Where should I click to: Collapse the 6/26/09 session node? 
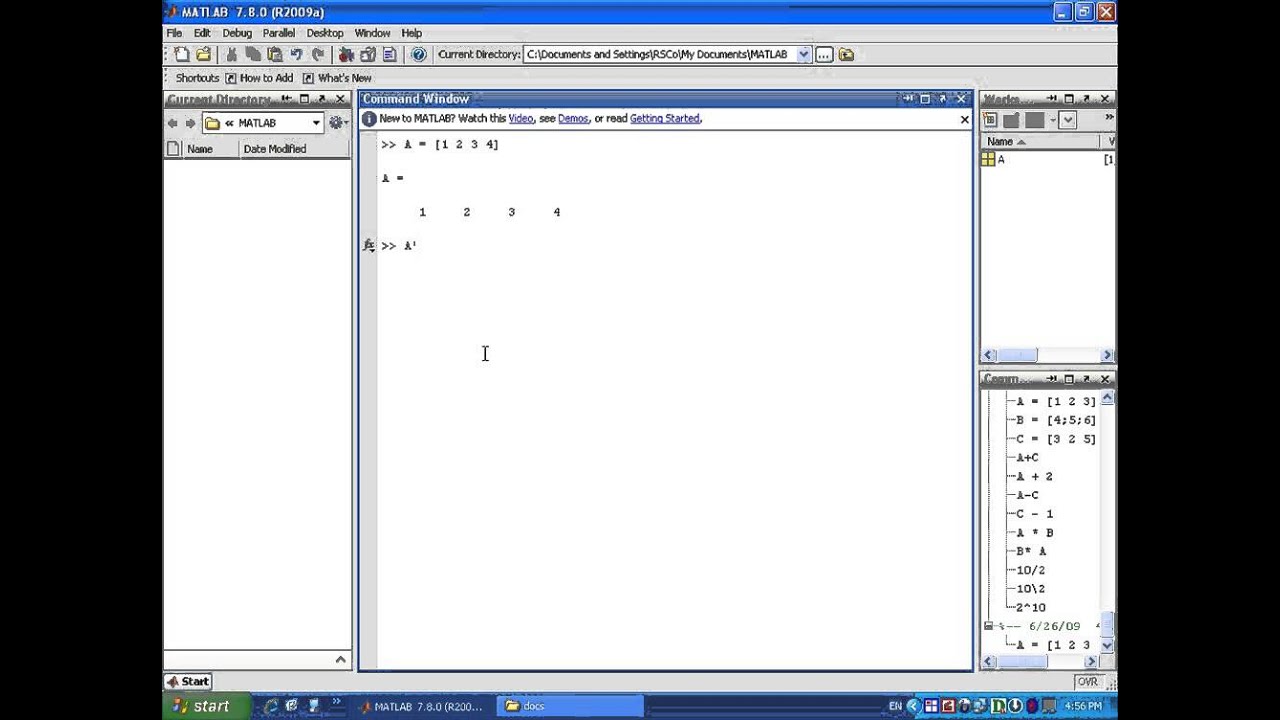click(x=988, y=626)
